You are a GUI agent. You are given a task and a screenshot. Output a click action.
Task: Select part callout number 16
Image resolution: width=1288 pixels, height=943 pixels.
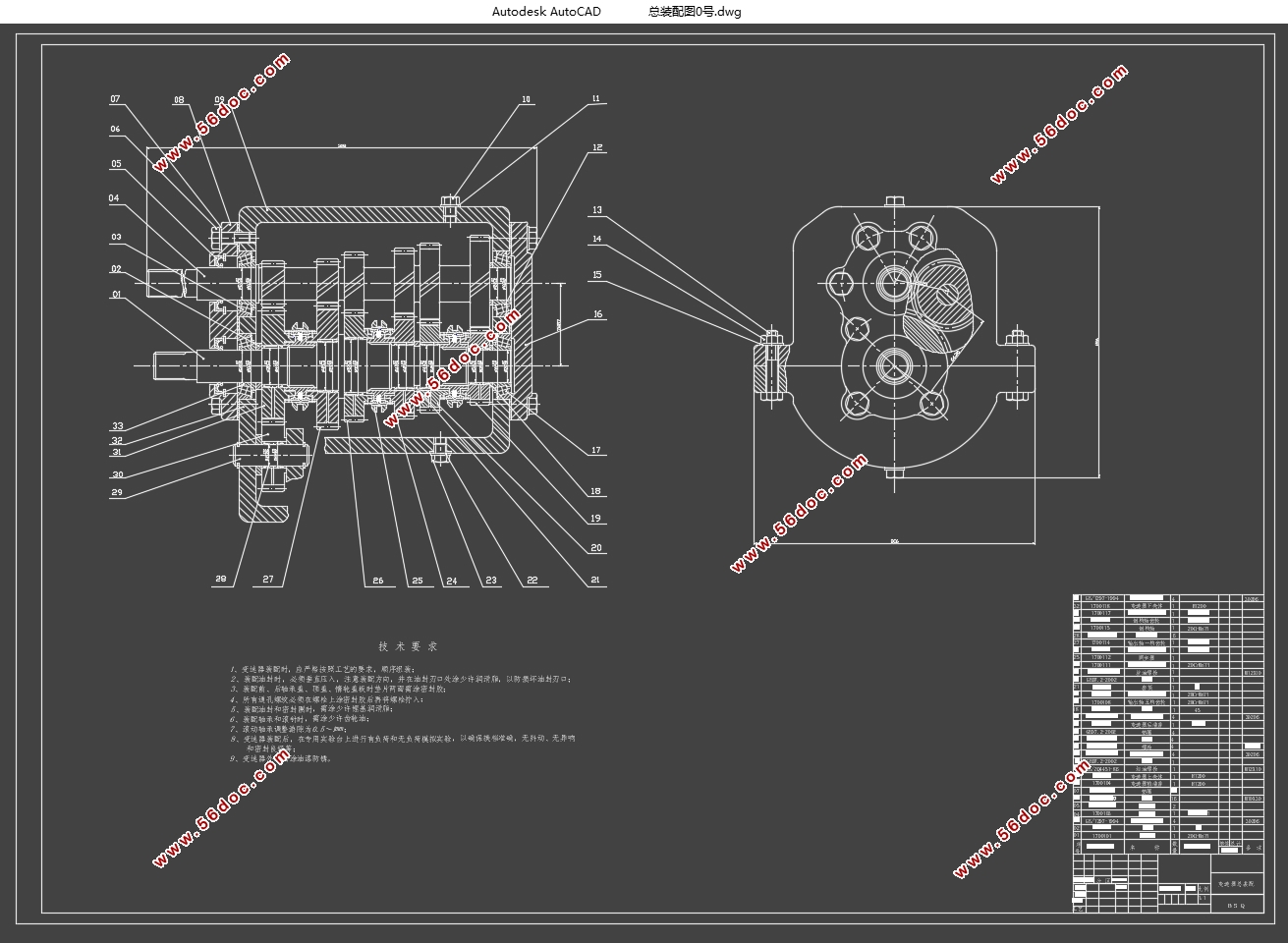coord(597,315)
